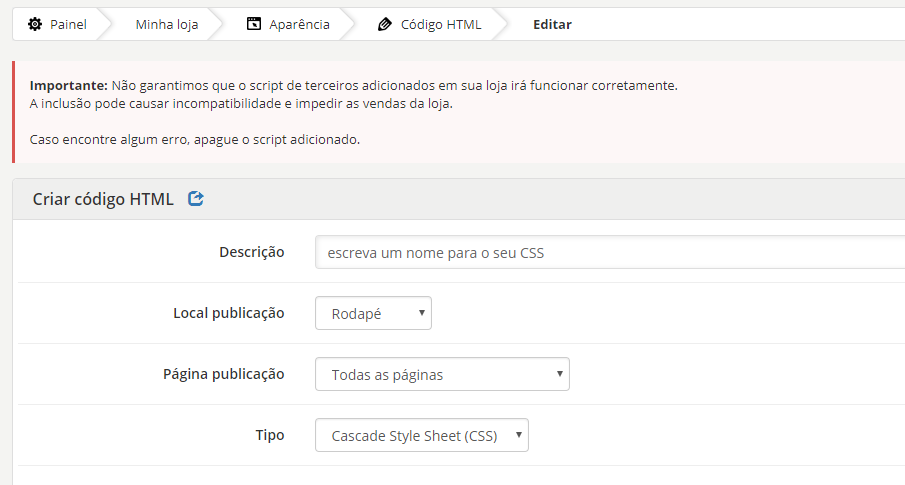Click the window icon beside Aparência
This screenshot has height=485, width=905.
click(x=254, y=24)
